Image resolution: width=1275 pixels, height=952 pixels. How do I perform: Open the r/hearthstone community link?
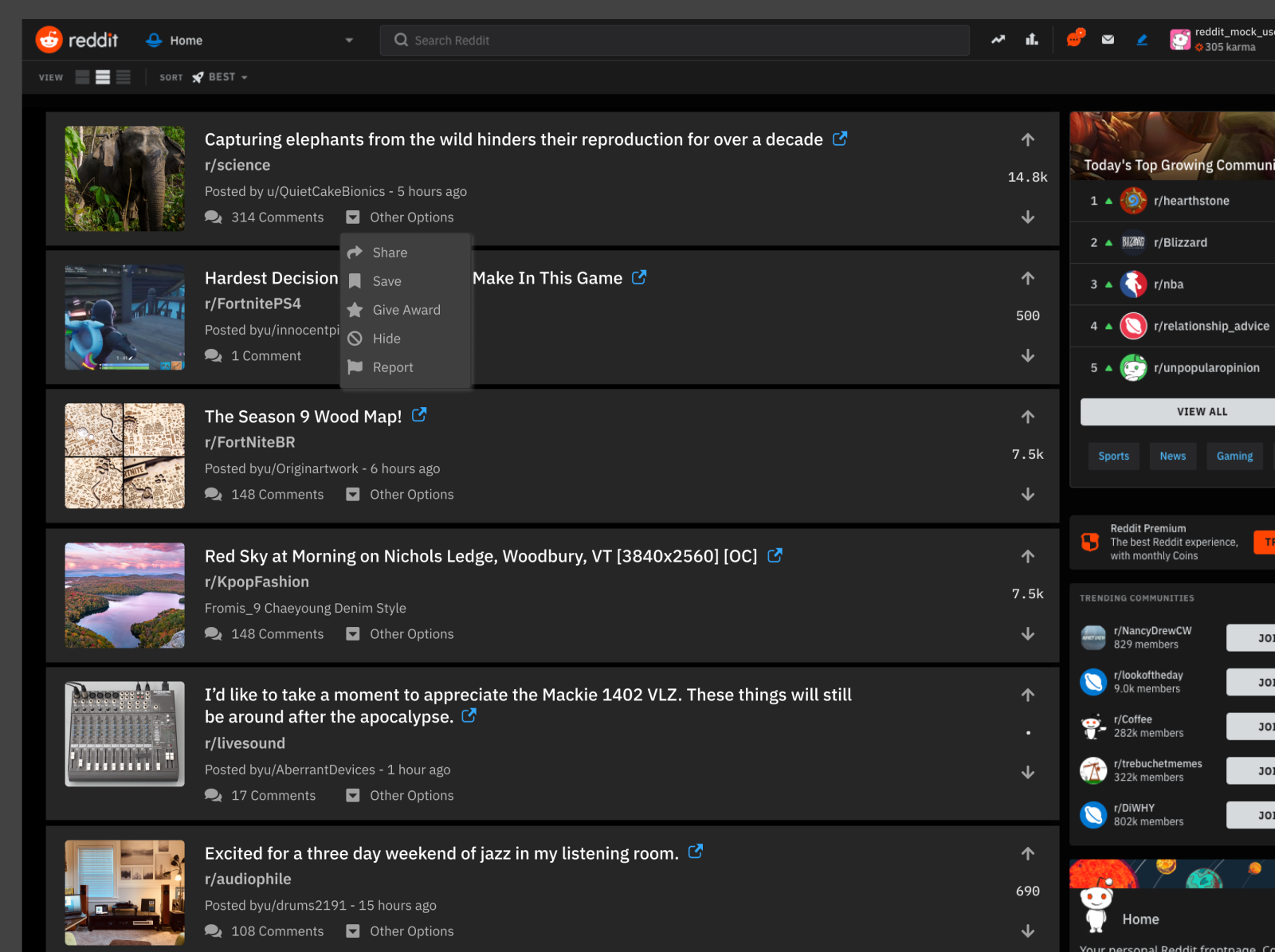coord(1191,201)
